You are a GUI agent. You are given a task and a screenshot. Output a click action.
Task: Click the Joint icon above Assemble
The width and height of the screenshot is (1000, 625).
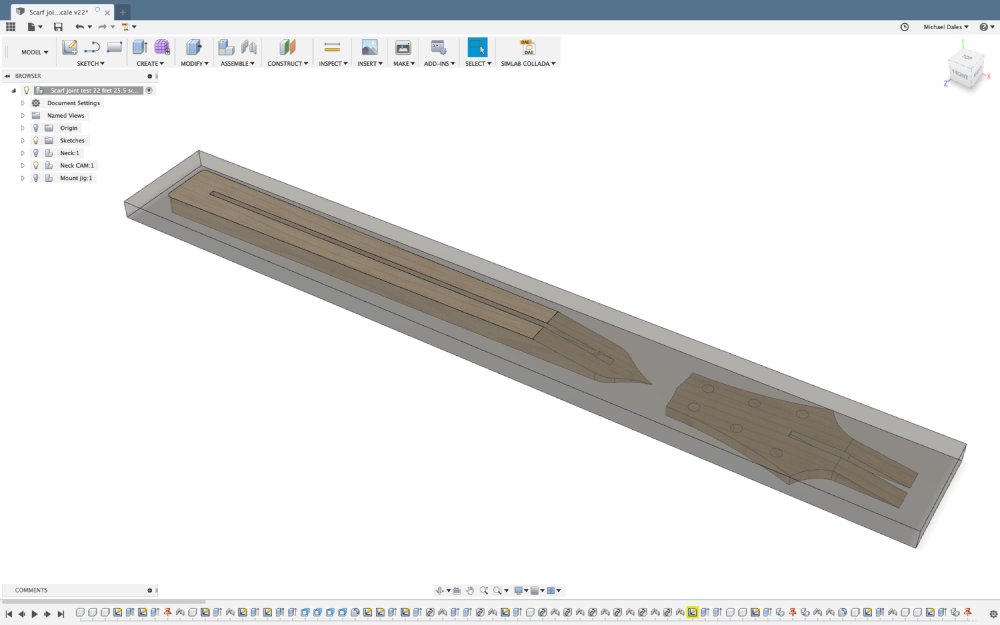coord(249,47)
